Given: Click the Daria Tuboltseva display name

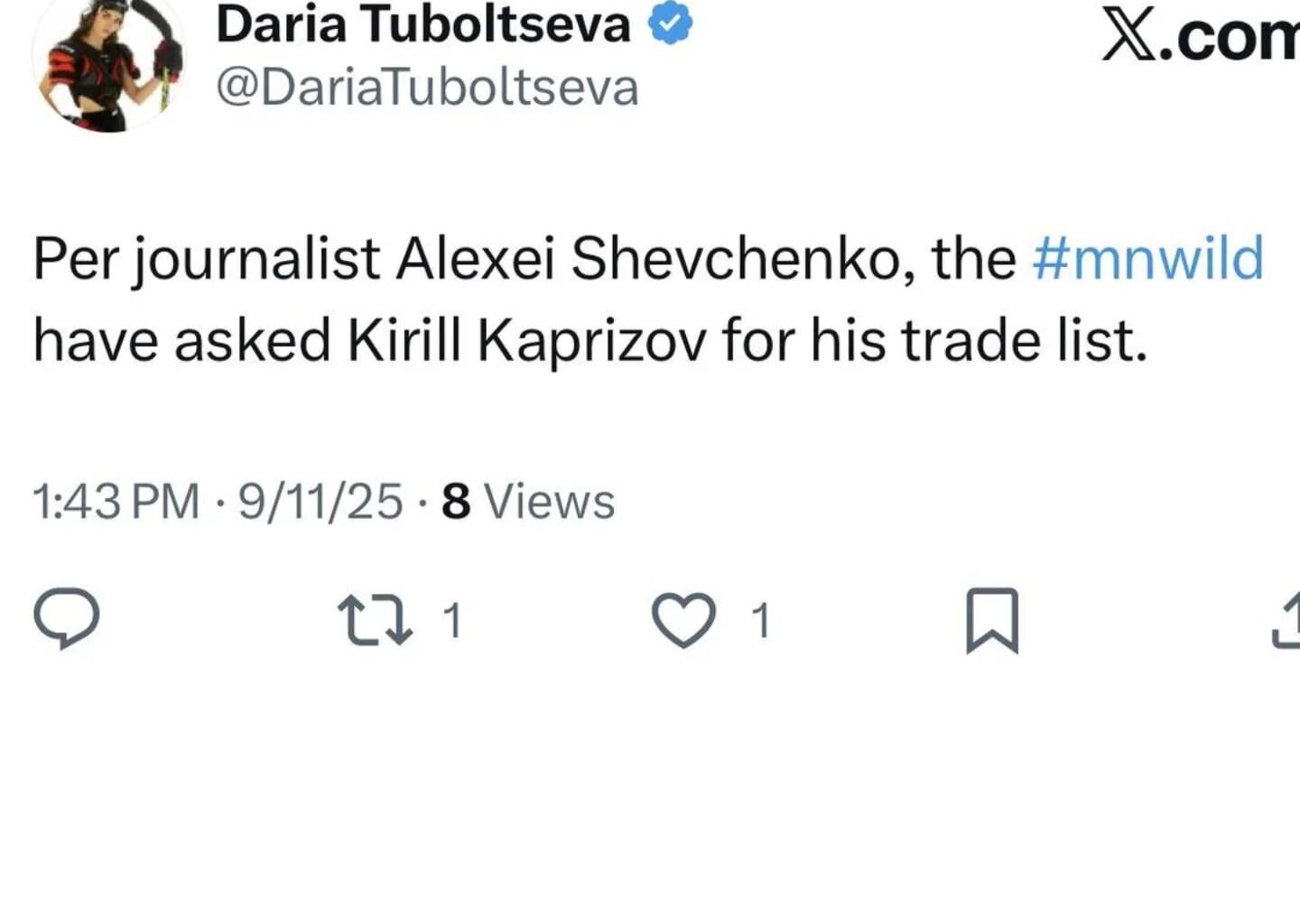Looking at the screenshot, I should tap(422, 23).
